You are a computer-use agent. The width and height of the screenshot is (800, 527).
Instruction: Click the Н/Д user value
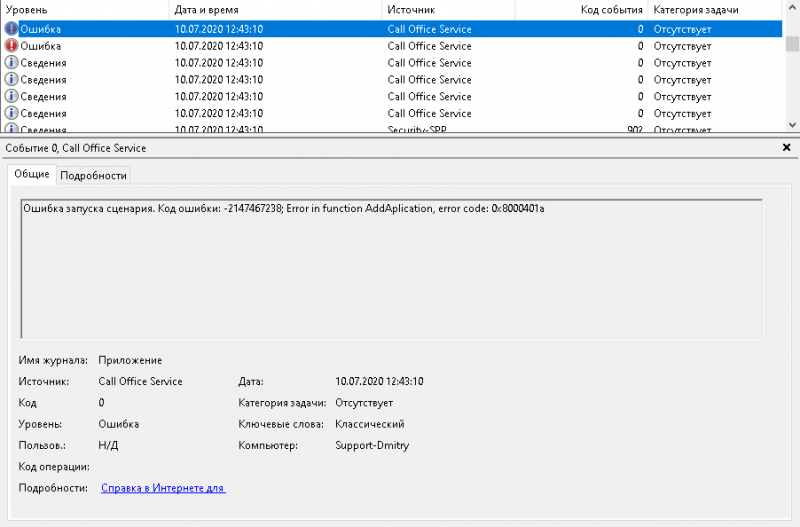pyautogui.click(x=108, y=445)
